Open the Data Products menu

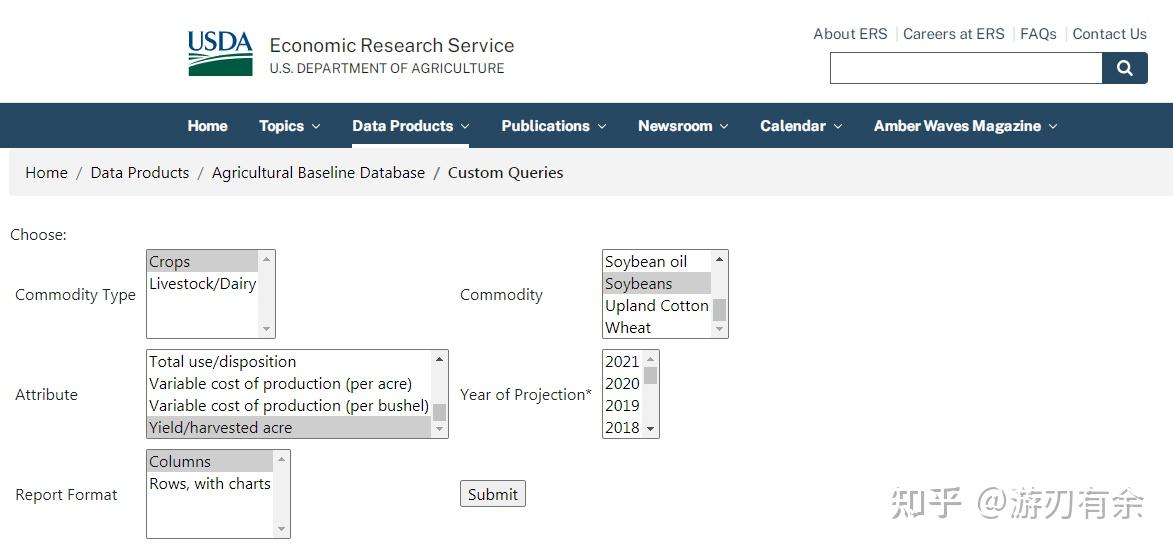click(410, 126)
